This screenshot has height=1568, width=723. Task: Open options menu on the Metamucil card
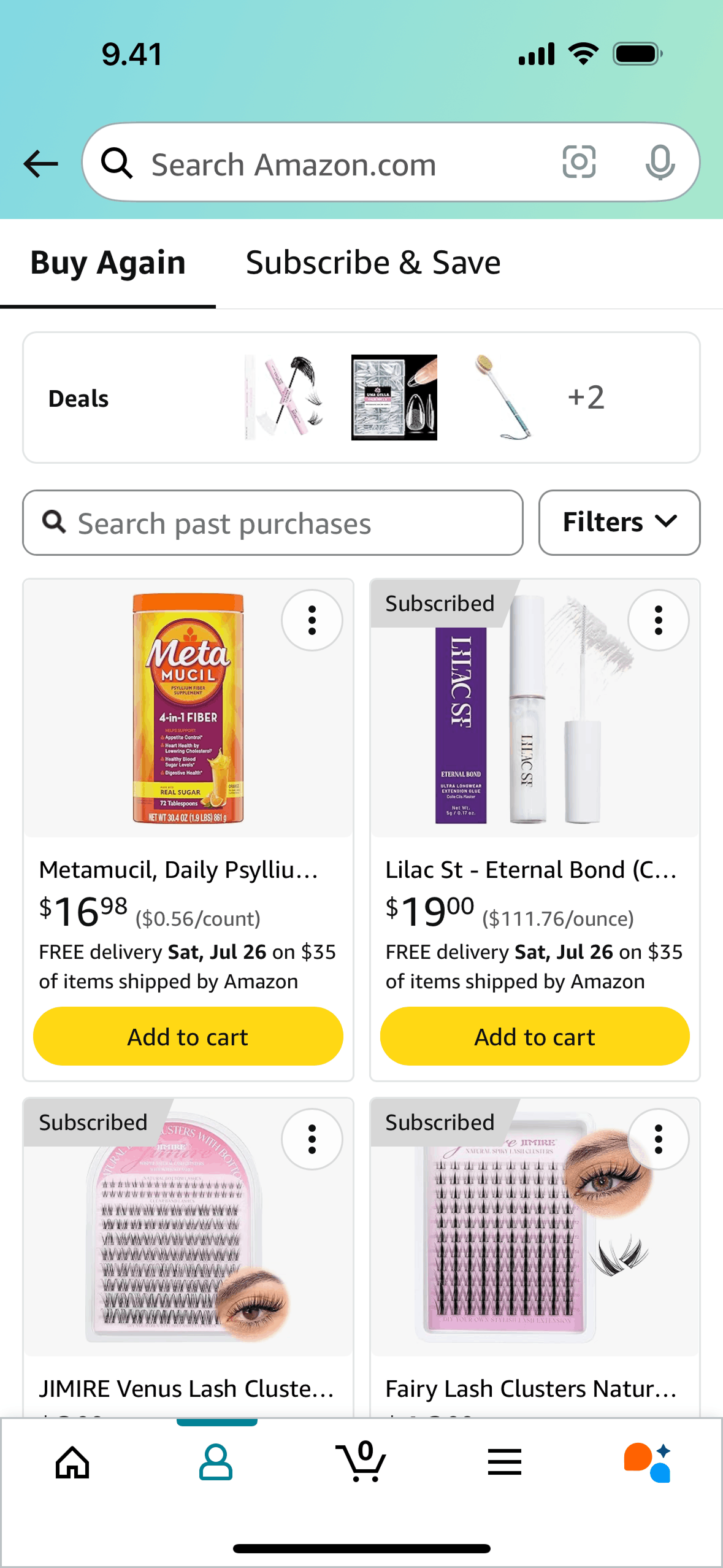312,620
